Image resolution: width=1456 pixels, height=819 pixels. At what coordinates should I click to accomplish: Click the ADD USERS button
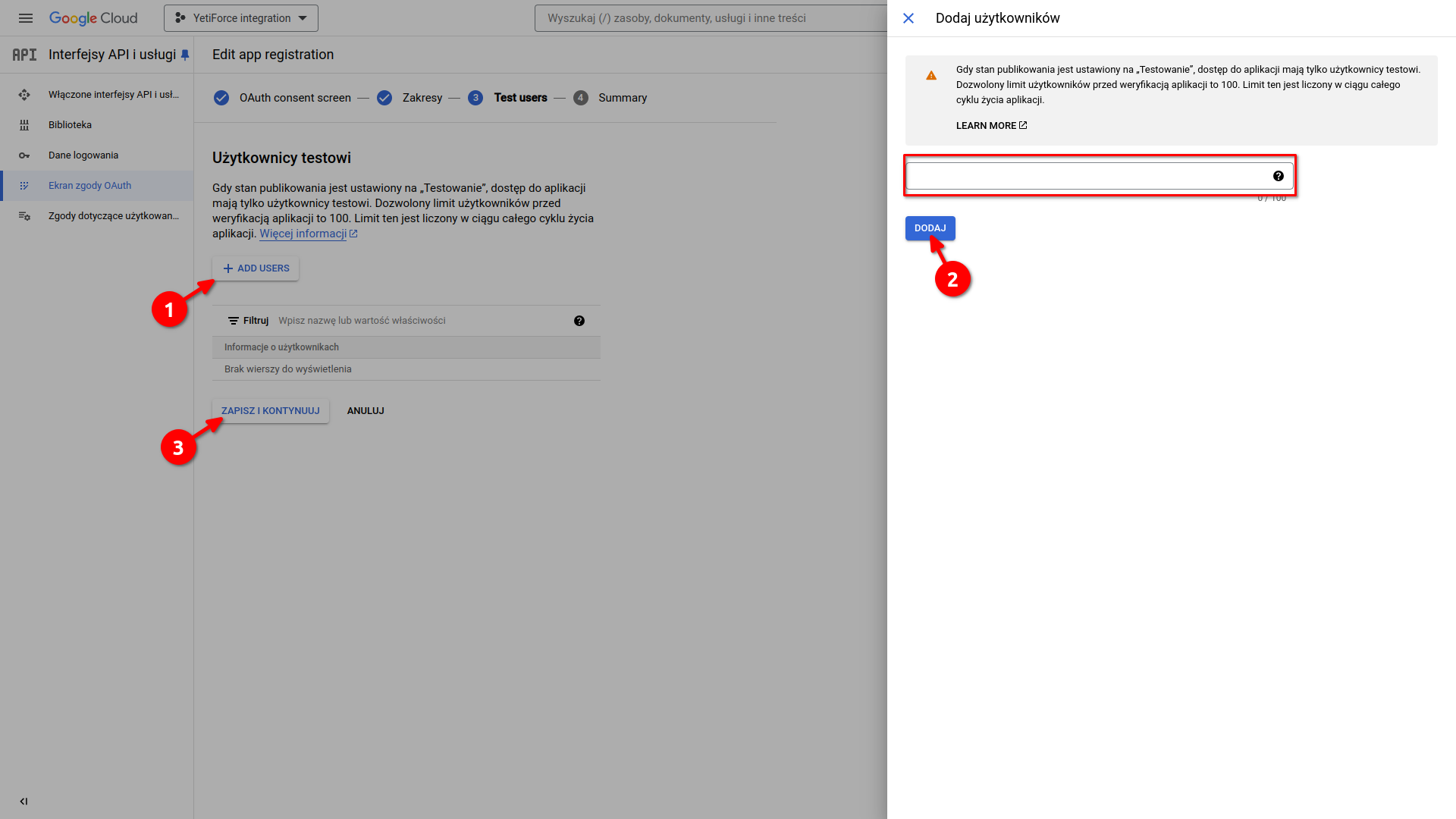[256, 268]
